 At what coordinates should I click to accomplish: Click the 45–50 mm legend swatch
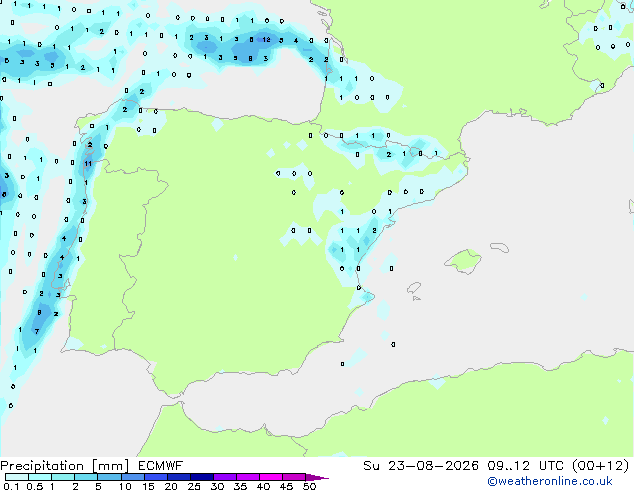click(x=294, y=477)
